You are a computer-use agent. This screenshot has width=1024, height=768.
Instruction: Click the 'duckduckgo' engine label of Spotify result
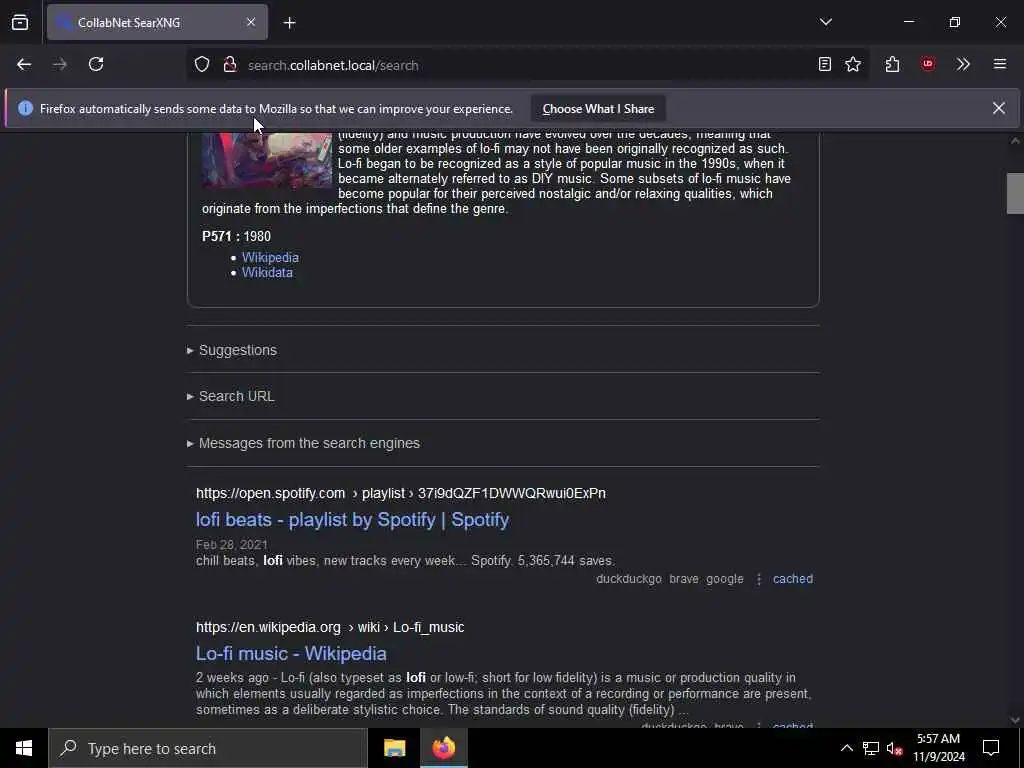click(629, 579)
